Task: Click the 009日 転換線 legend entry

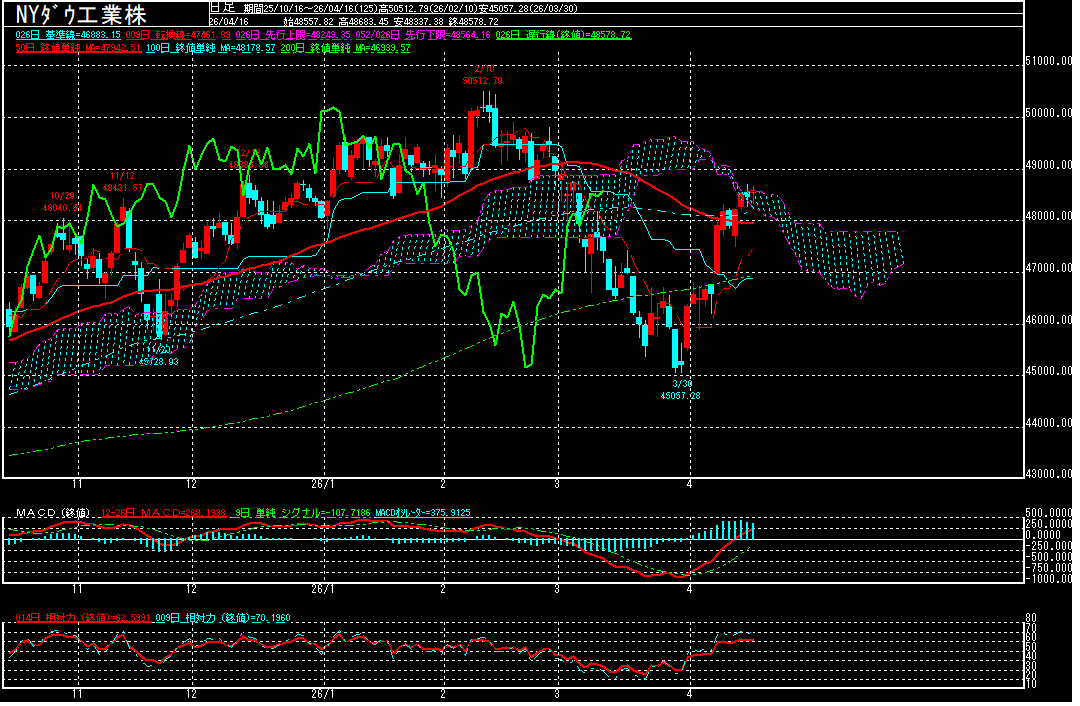Action: coord(169,35)
